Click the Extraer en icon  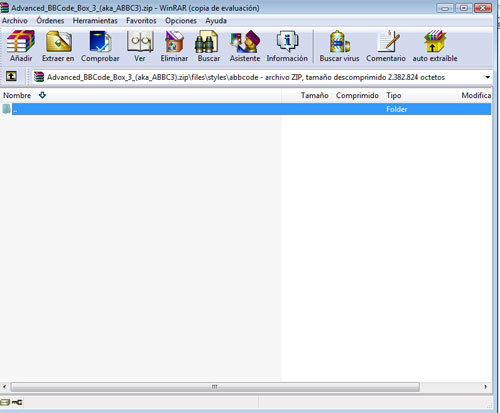[x=59, y=41]
